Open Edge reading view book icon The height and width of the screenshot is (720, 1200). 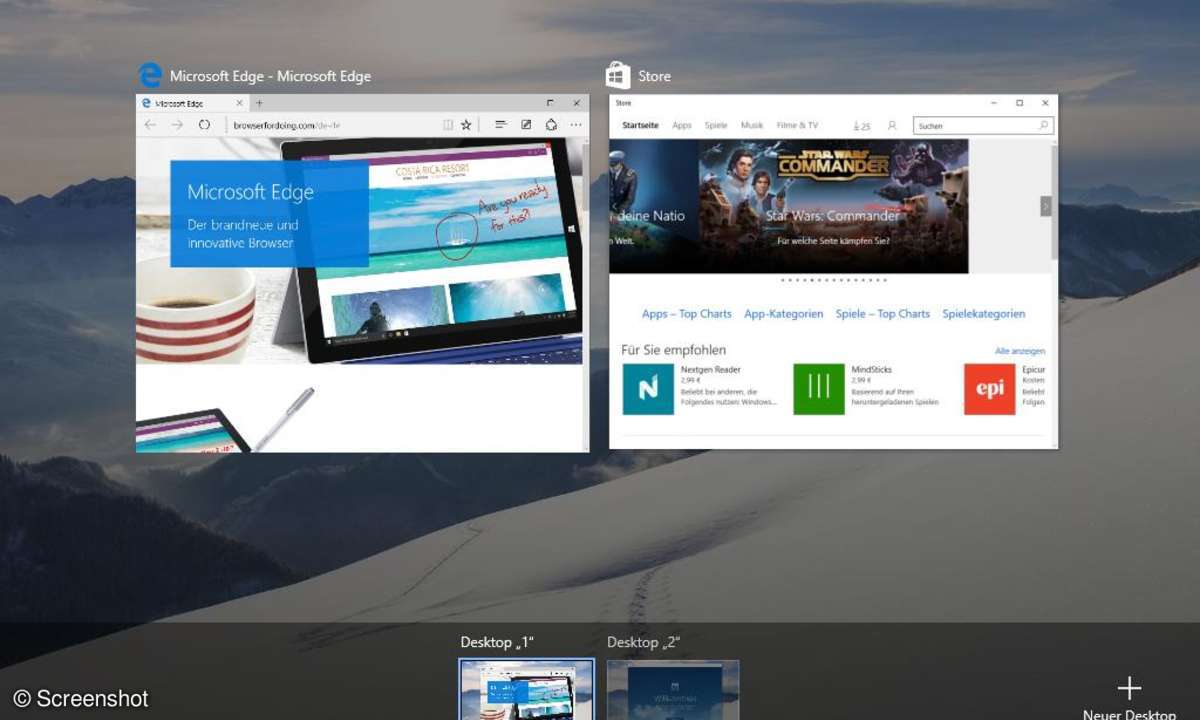tap(448, 125)
